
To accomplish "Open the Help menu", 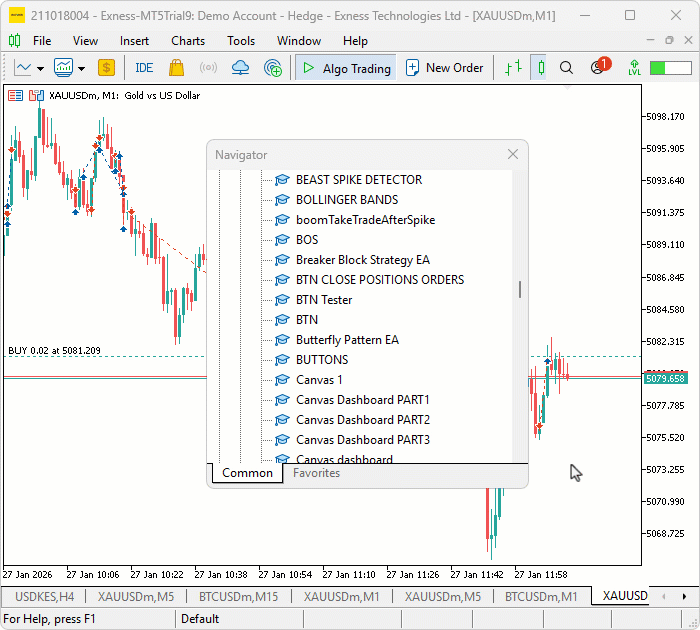I will [355, 41].
